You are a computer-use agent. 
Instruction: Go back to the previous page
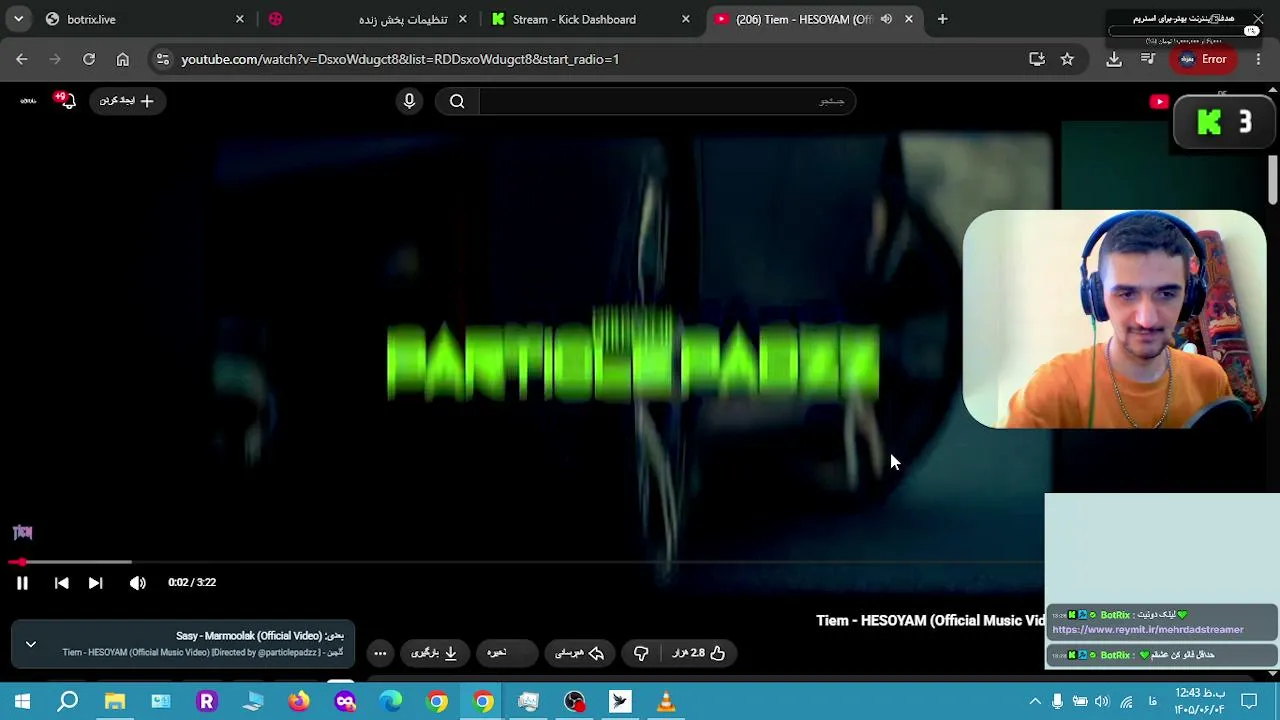coord(22,59)
